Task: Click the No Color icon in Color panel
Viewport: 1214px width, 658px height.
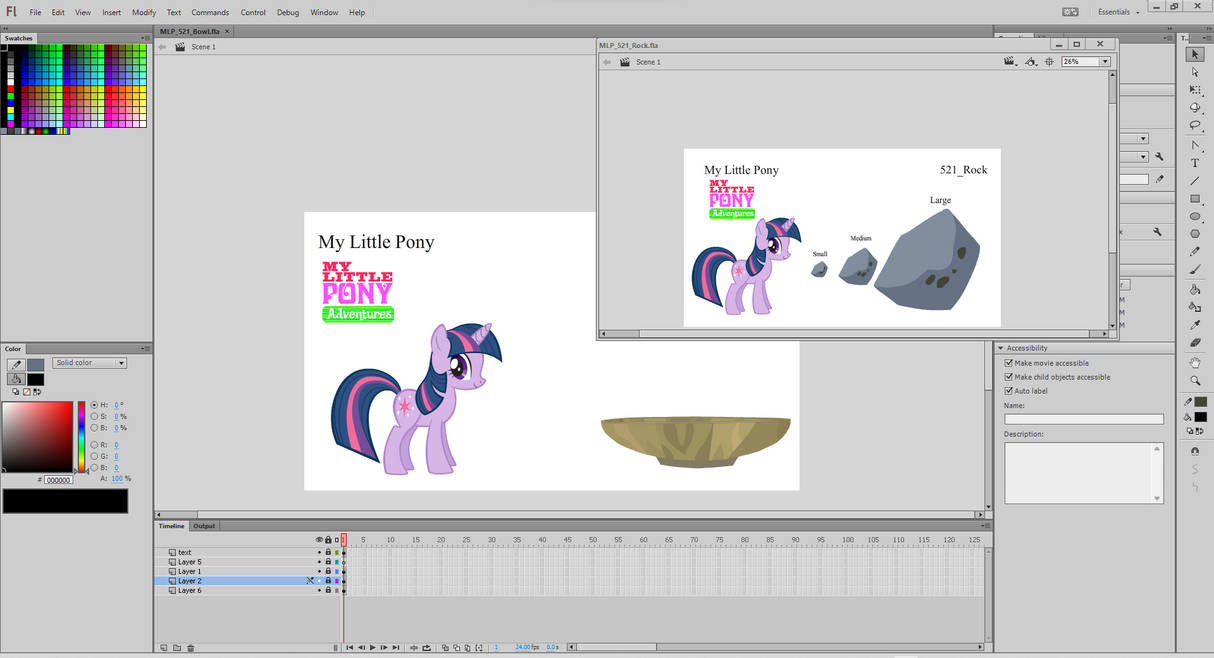Action: [x=25, y=391]
